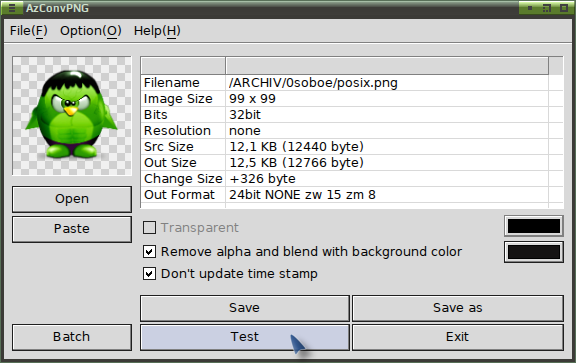Click the Batch button
This screenshot has height=363, width=576.
72,337
